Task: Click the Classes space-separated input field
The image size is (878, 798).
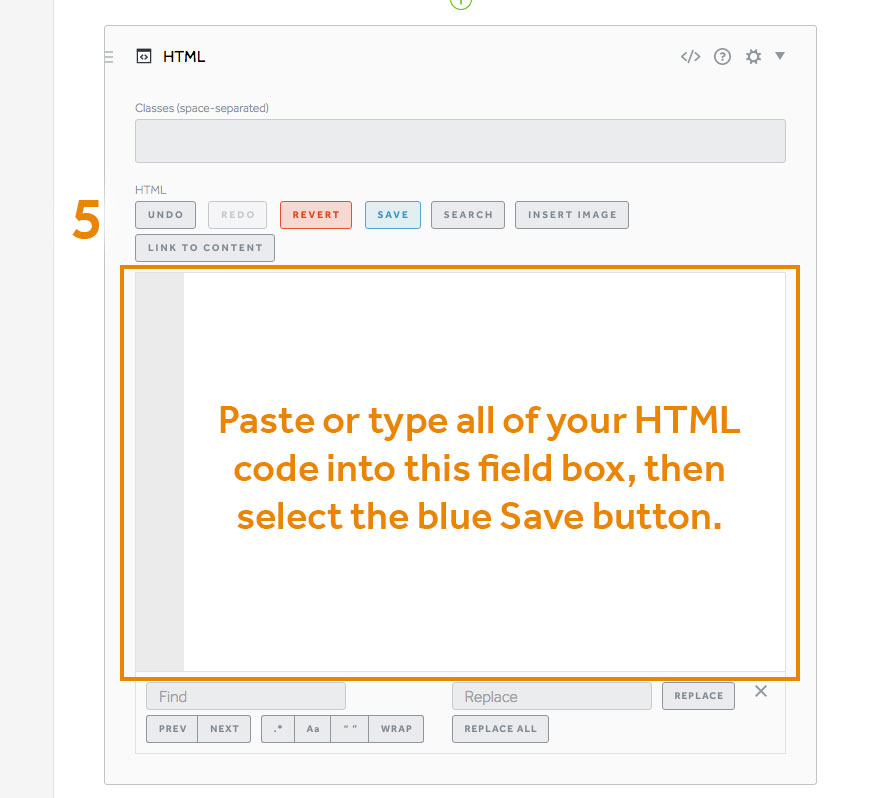Action: pos(460,140)
